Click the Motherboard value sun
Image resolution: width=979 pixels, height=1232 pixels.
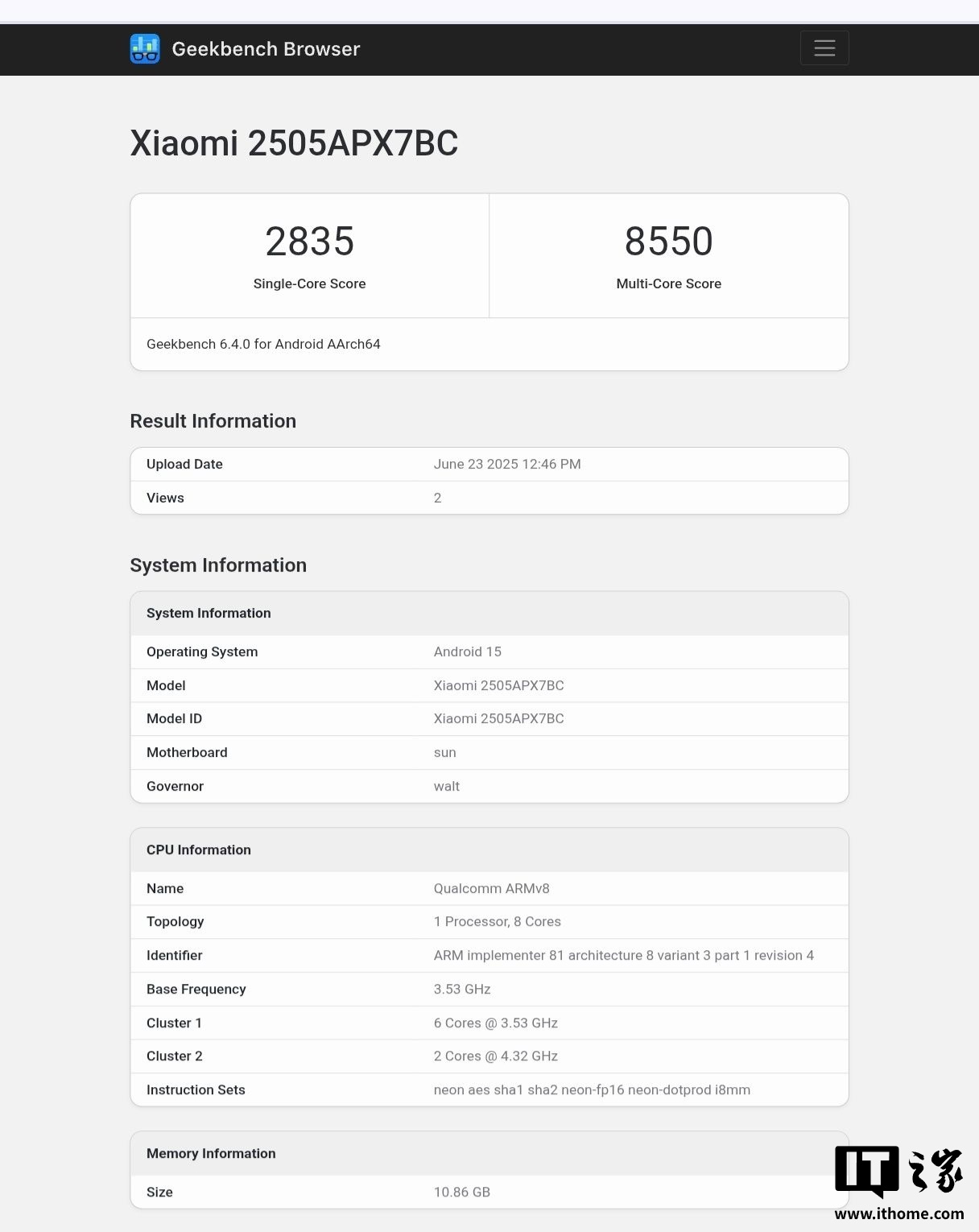point(444,752)
